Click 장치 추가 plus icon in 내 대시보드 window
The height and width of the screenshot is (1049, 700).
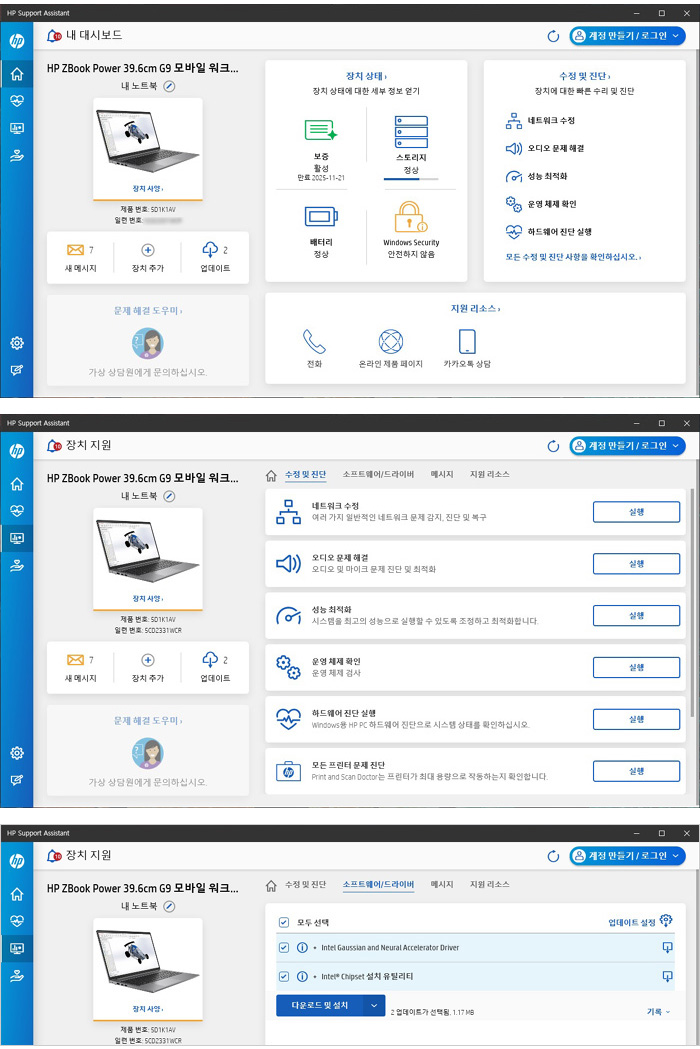tap(148, 250)
